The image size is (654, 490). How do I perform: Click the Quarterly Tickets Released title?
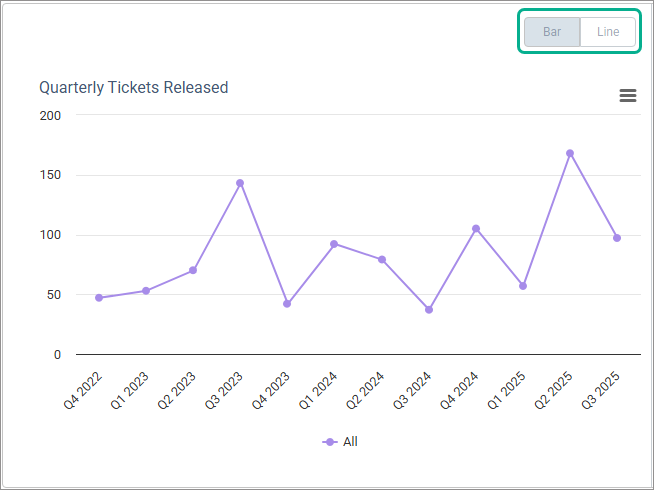(x=134, y=87)
